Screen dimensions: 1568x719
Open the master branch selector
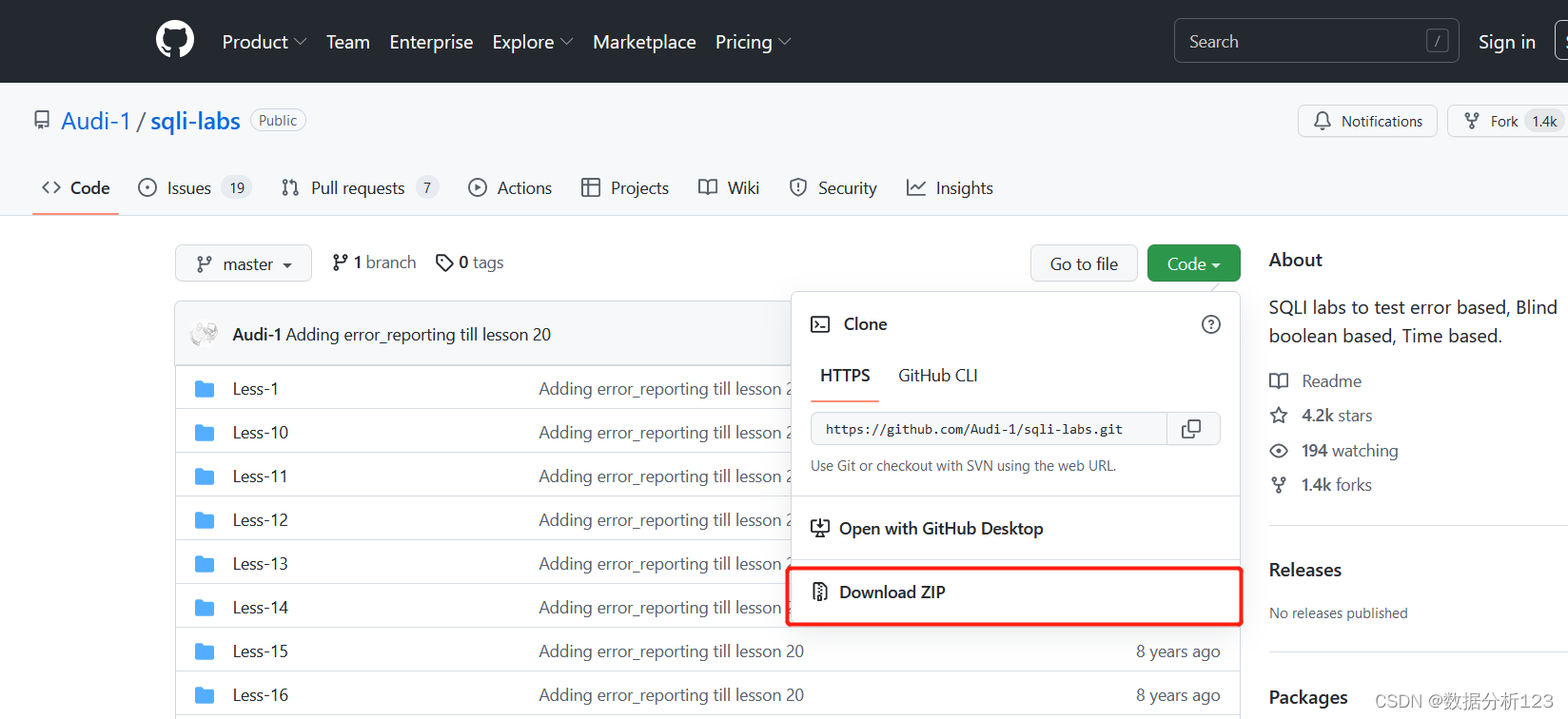tap(244, 263)
